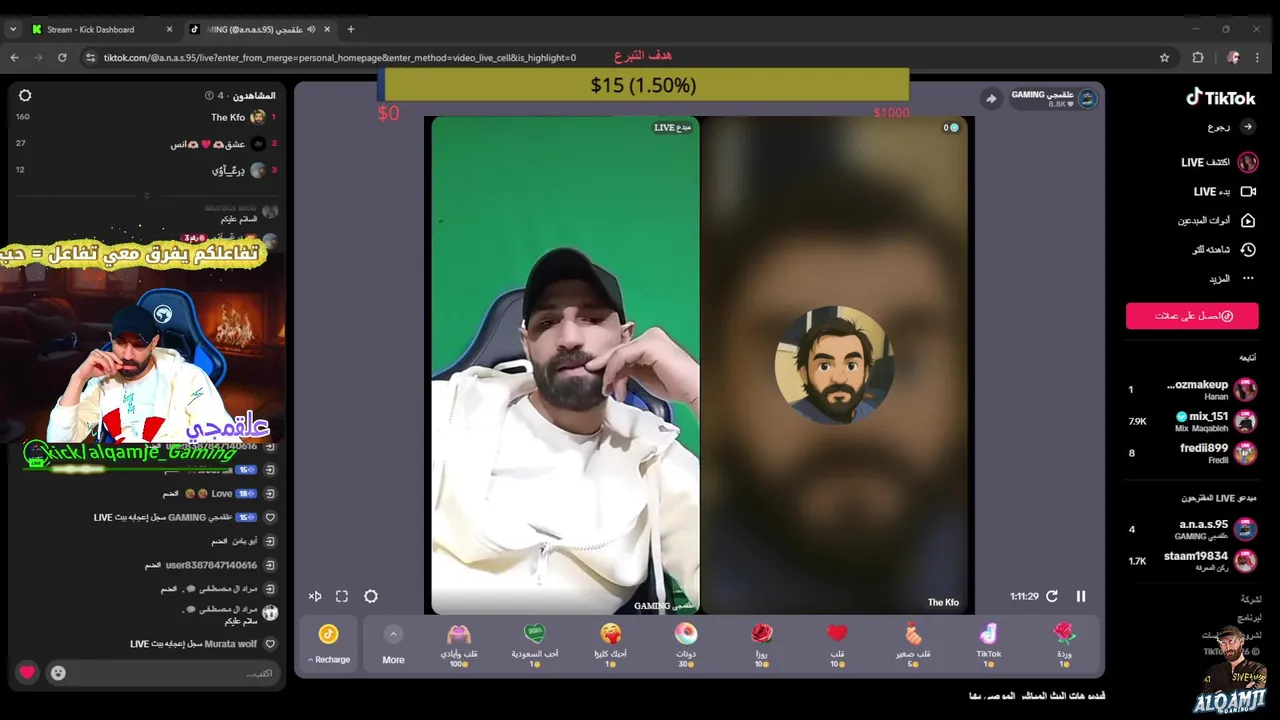Screen dimensions: 1280x720
Task: Click the pink Get Coins button
Action: click(x=1192, y=316)
